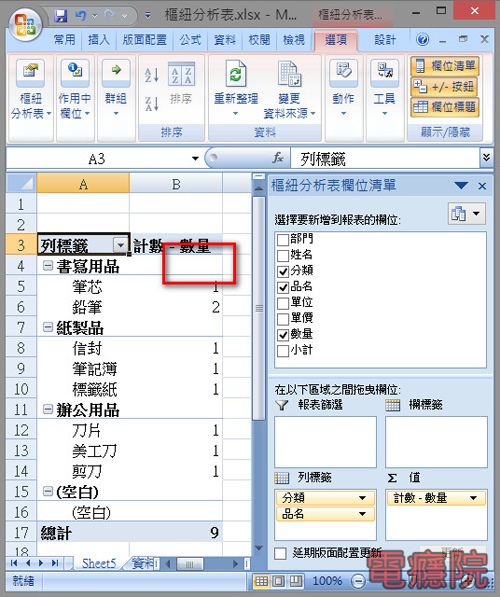This screenshot has width=500, height=597.
Task: Switch to the 插入 ribbon tab
Action: pyautogui.click(x=99, y=40)
